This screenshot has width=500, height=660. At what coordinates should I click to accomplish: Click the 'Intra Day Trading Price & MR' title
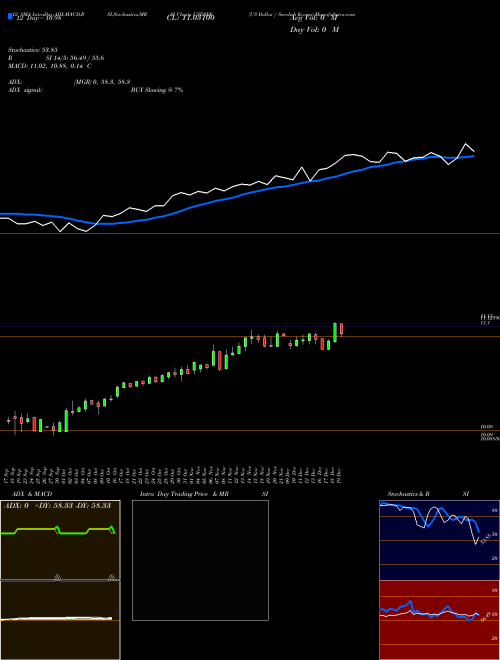[185, 494]
